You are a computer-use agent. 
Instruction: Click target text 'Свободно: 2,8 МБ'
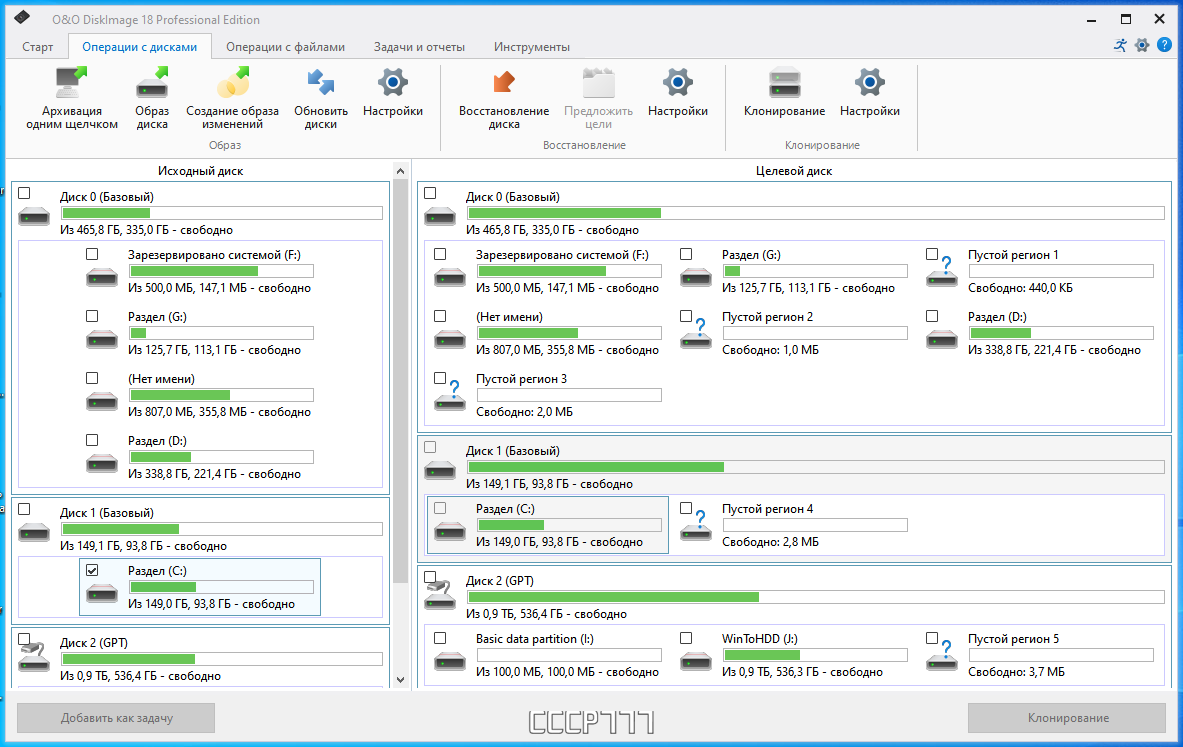[770, 542]
